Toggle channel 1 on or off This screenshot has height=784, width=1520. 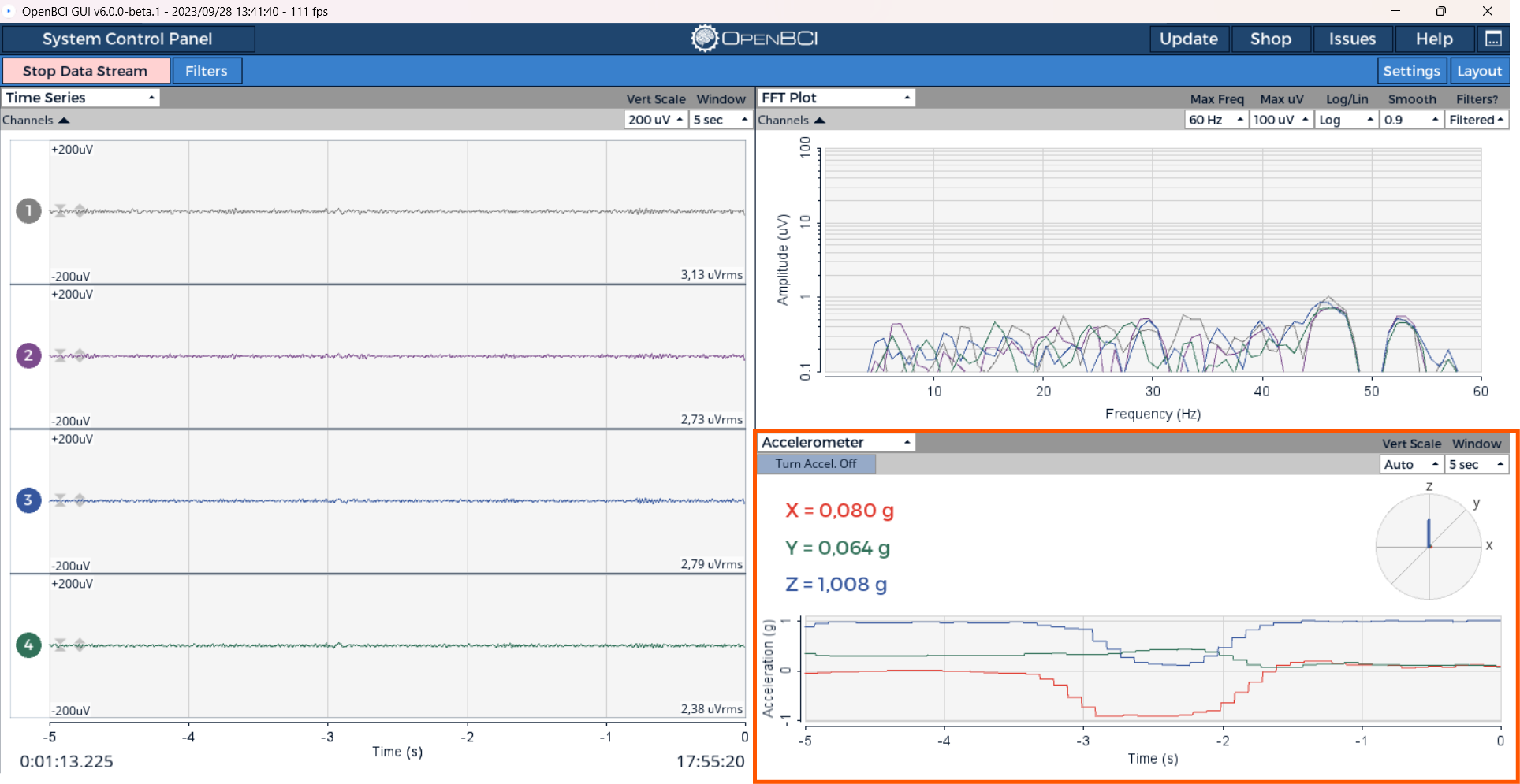coord(29,210)
